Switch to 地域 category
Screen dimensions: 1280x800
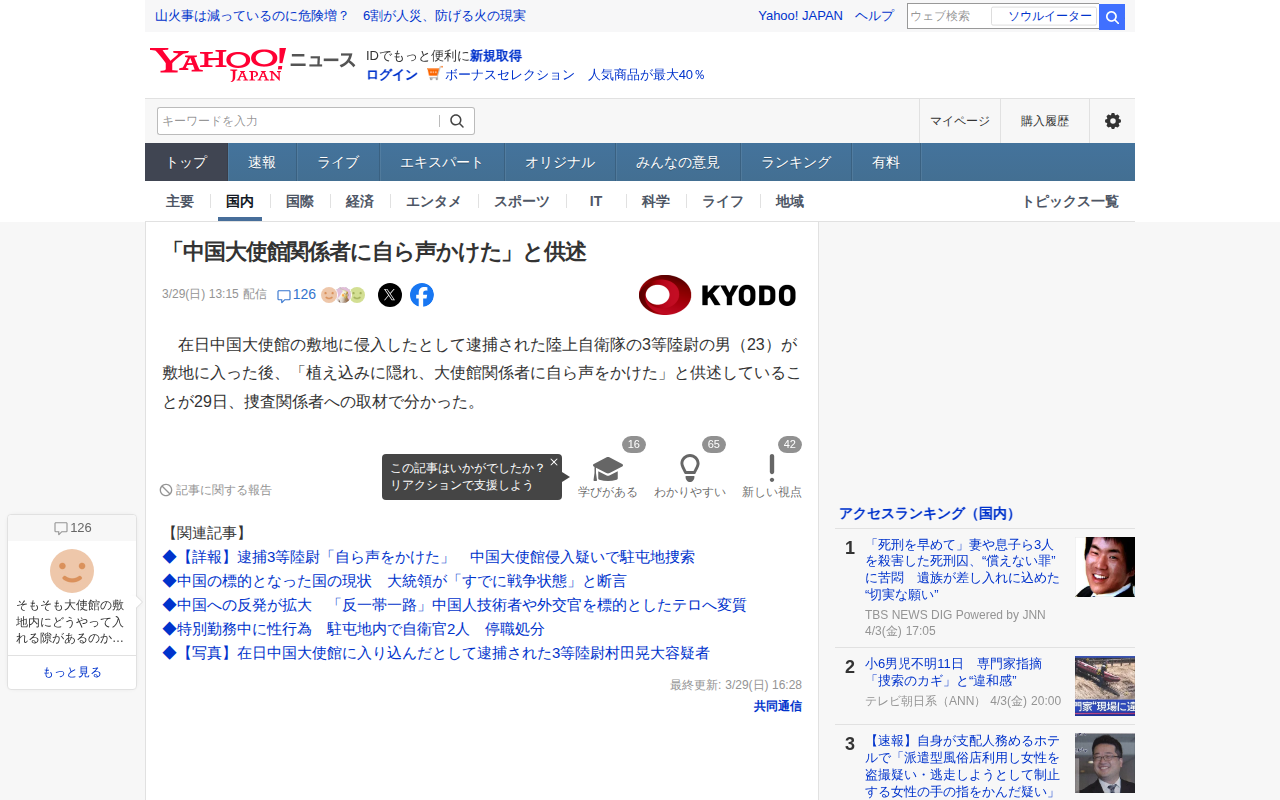coord(790,201)
